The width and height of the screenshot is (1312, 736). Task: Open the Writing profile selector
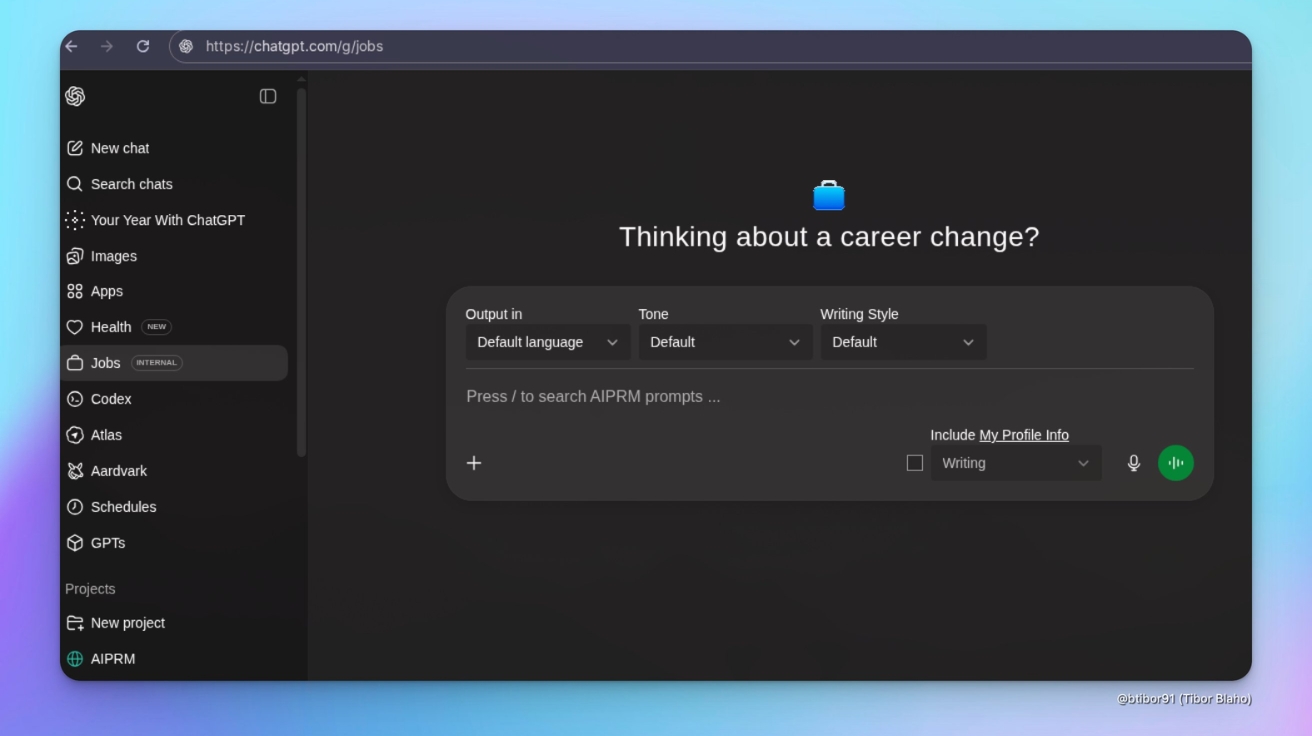coord(1016,462)
